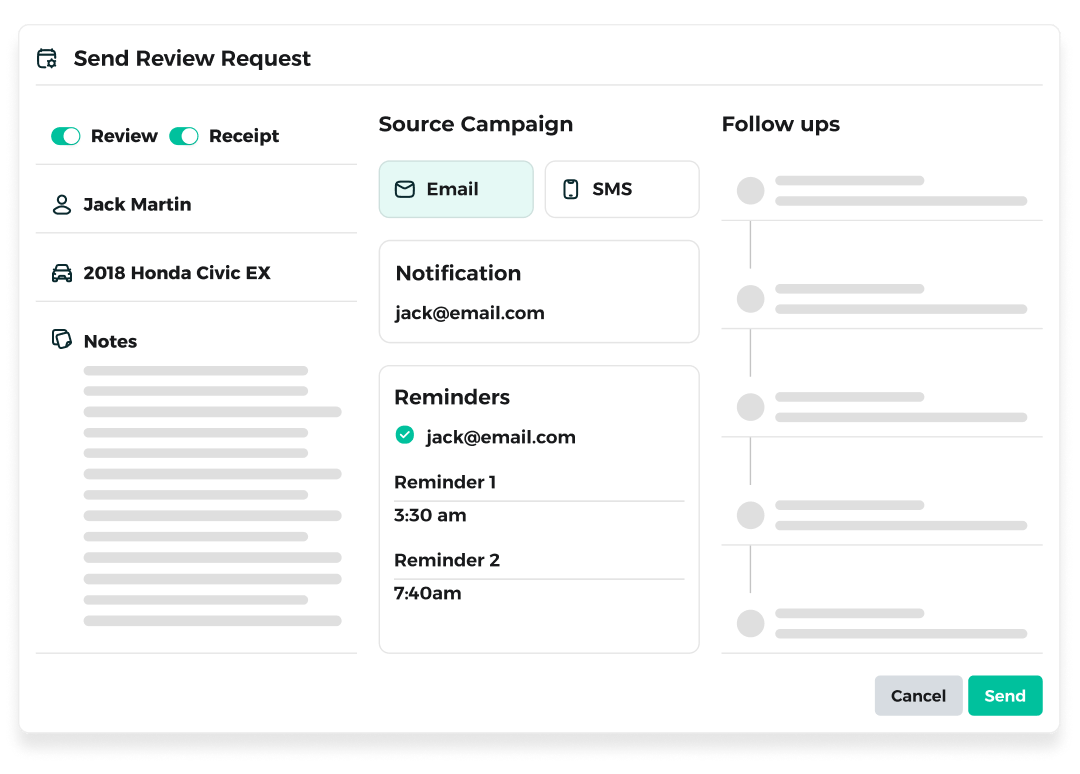1080x774 pixels.
Task: Toggle the Review switch off
Action: pyautogui.click(x=66, y=136)
